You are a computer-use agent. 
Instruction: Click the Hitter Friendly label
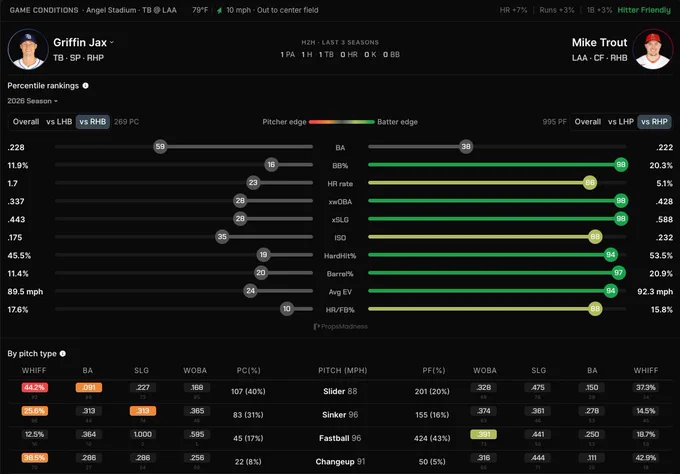(x=644, y=10)
